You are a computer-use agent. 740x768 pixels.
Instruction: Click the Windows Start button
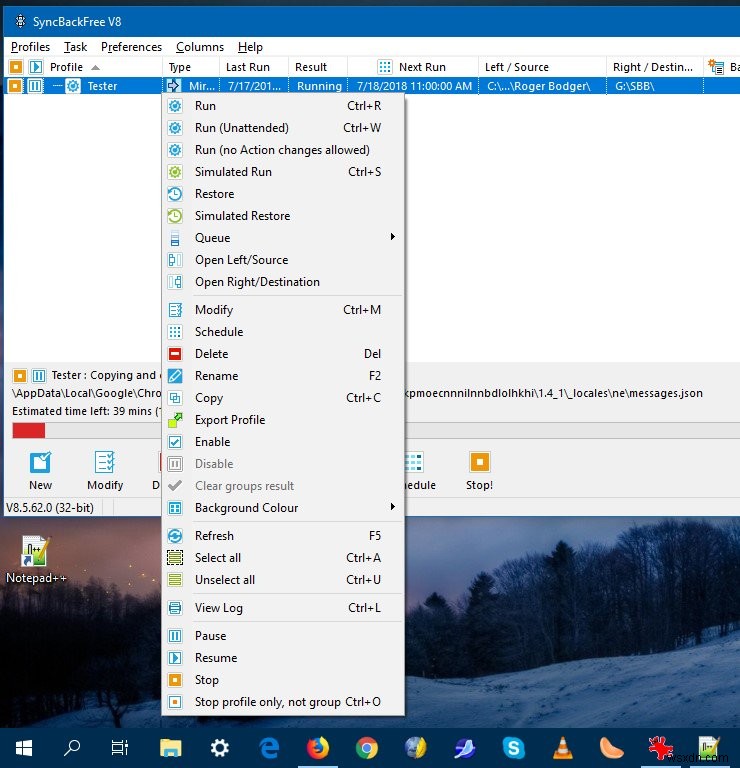click(x=24, y=747)
